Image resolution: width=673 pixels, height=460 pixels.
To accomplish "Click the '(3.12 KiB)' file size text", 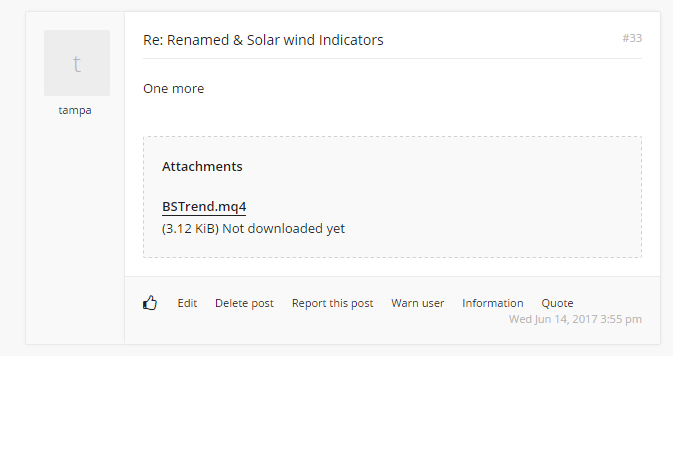I will (x=190, y=229).
